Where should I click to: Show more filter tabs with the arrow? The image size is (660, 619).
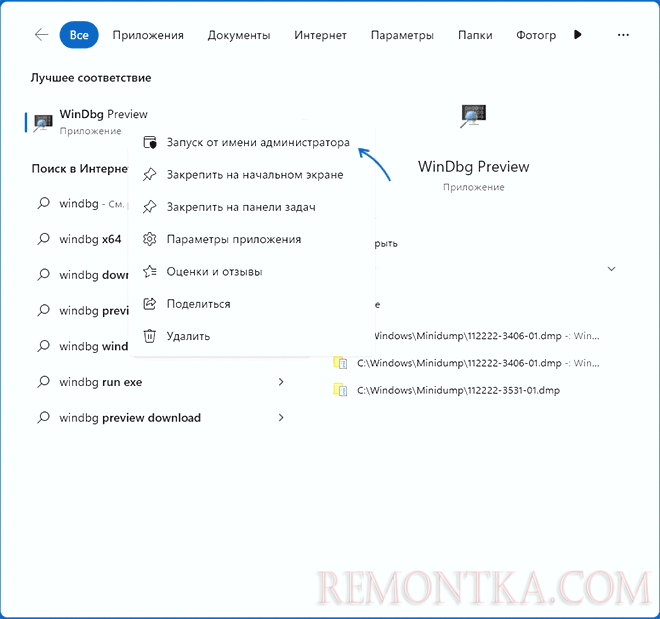pyautogui.click(x=578, y=35)
